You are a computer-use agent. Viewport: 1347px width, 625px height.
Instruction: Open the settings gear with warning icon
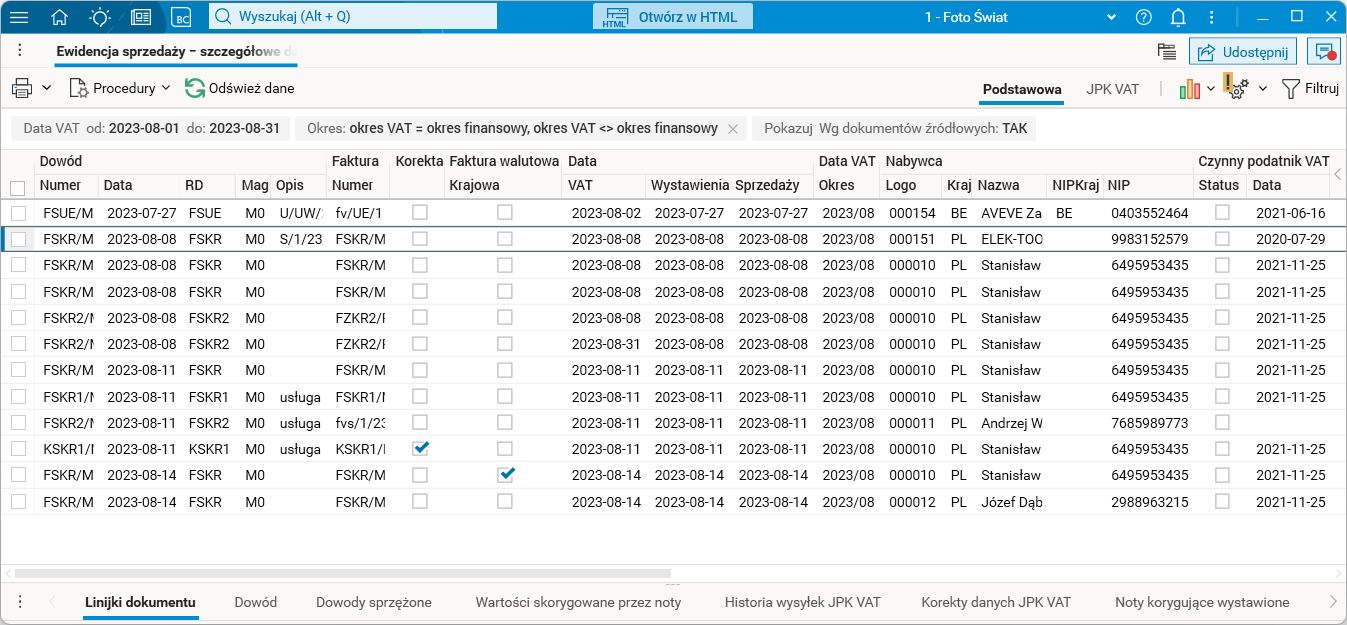tap(1236, 87)
